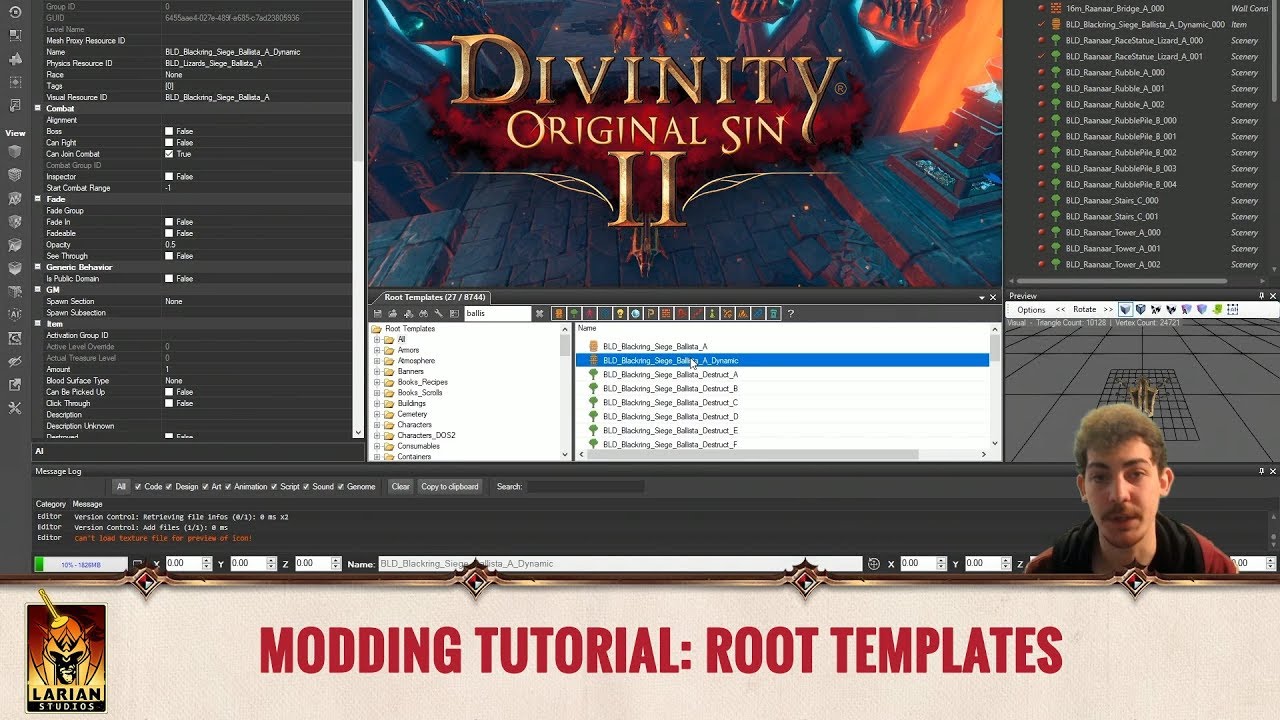Click the All button in Message Log

121,487
